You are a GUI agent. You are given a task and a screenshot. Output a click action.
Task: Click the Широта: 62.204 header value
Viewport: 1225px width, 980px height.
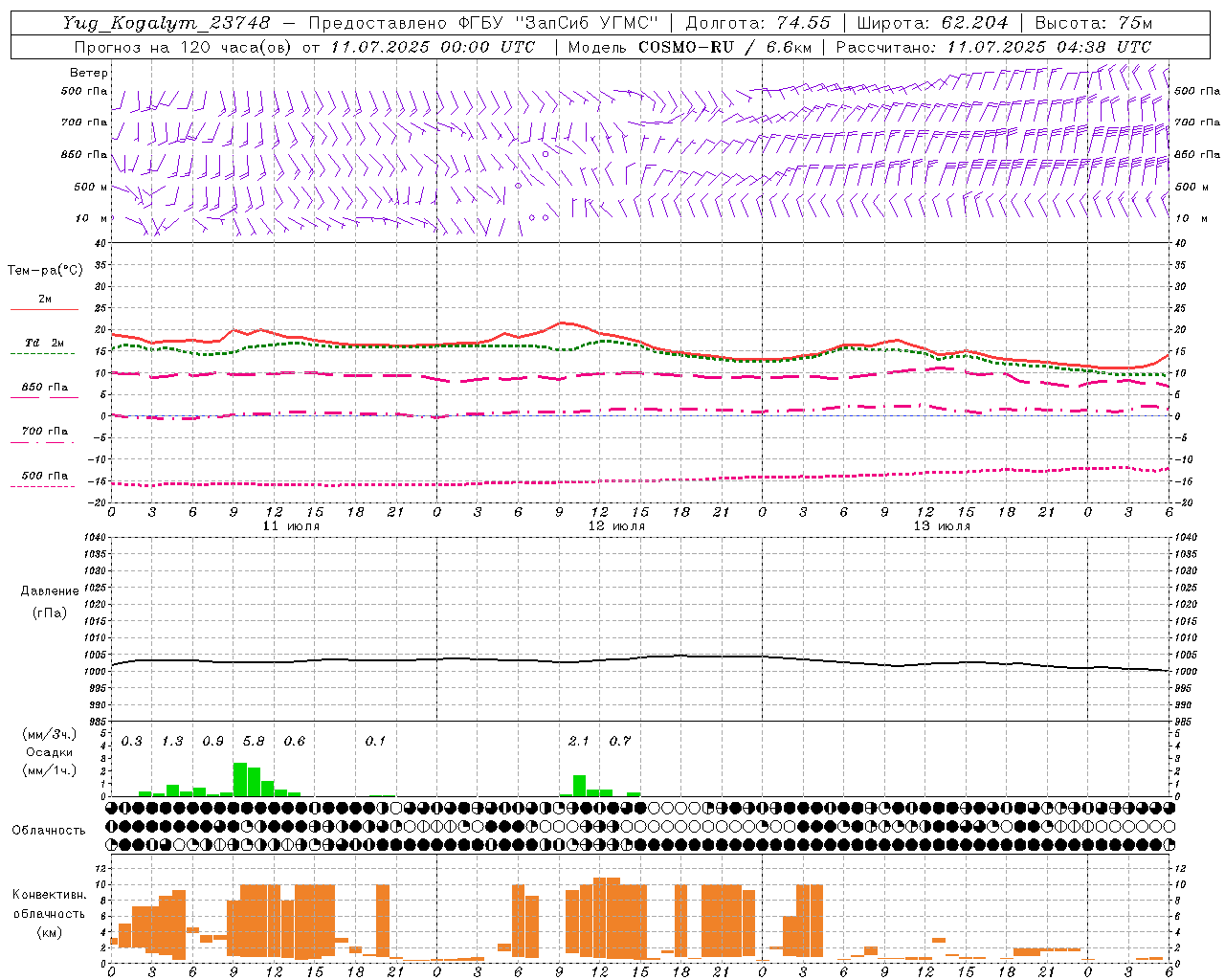click(932, 23)
